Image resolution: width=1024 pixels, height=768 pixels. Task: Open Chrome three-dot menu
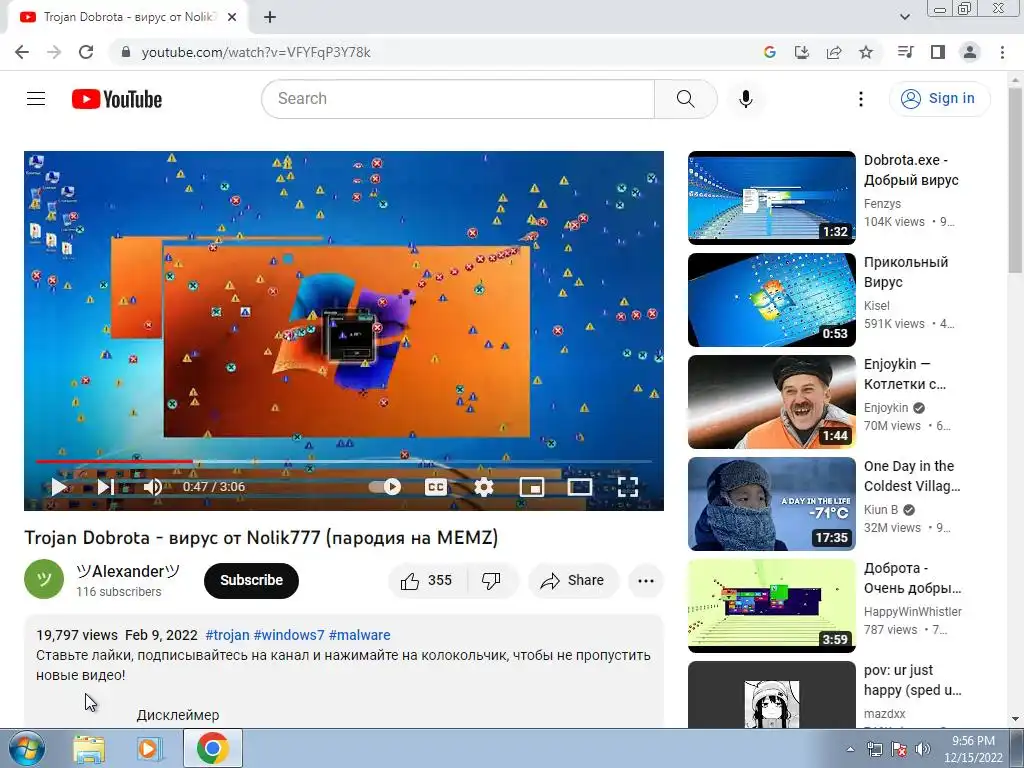point(1002,52)
